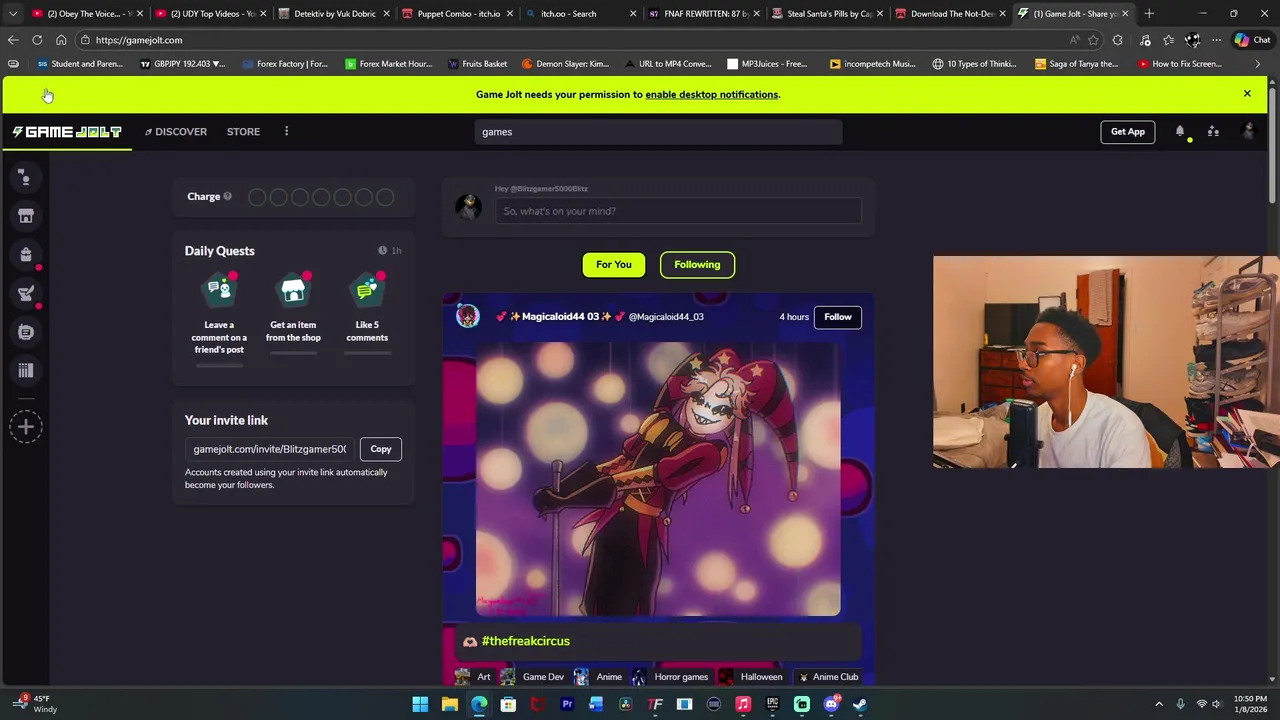Click the invite link text field
The image size is (1280, 720).
(x=270, y=449)
